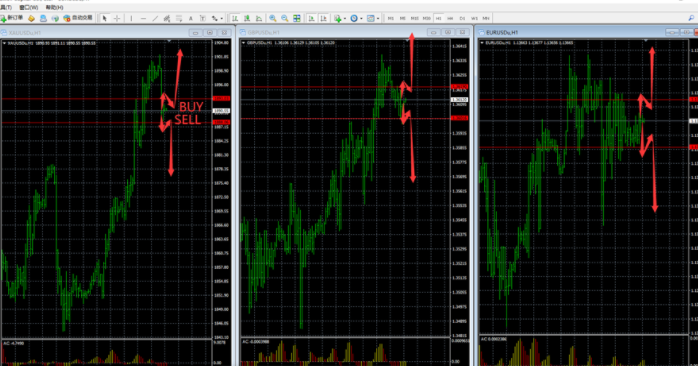Select the lower red line on EURUSD chart
698x366 pixels.
pyautogui.click(x=584, y=147)
